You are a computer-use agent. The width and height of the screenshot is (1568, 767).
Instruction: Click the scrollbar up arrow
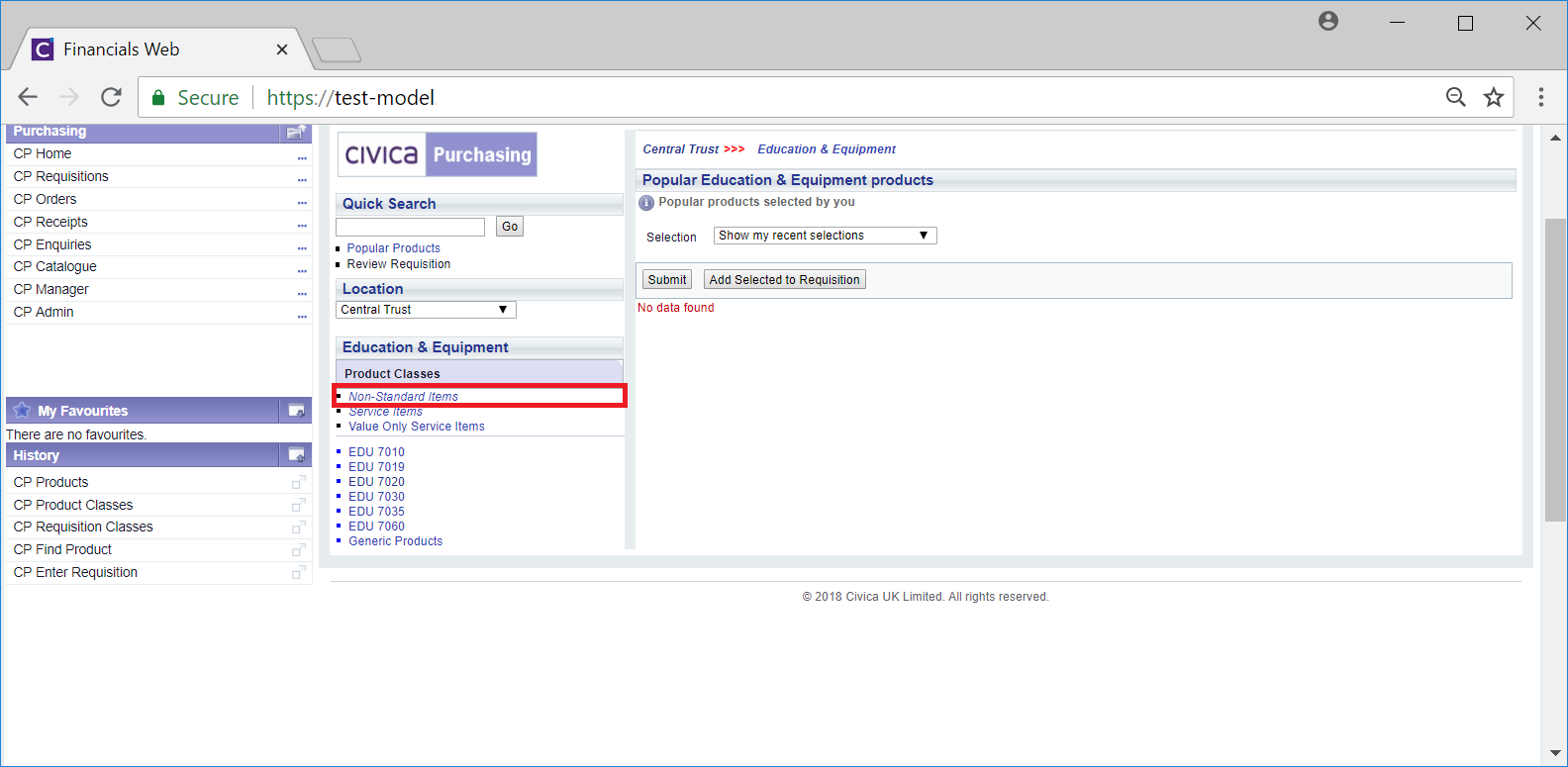(x=1555, y=138)
